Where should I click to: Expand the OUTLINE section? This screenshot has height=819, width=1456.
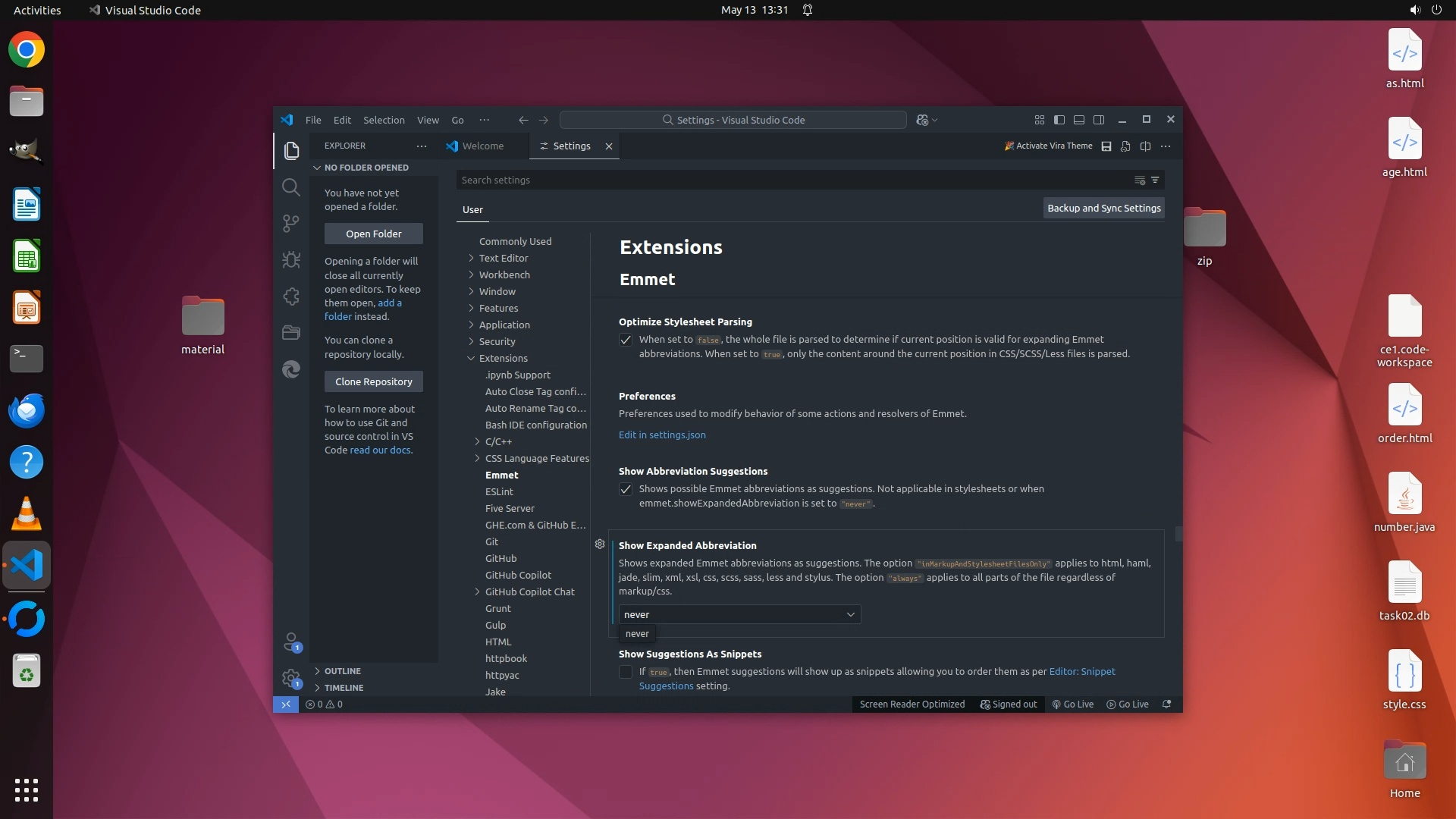(343, 671)
